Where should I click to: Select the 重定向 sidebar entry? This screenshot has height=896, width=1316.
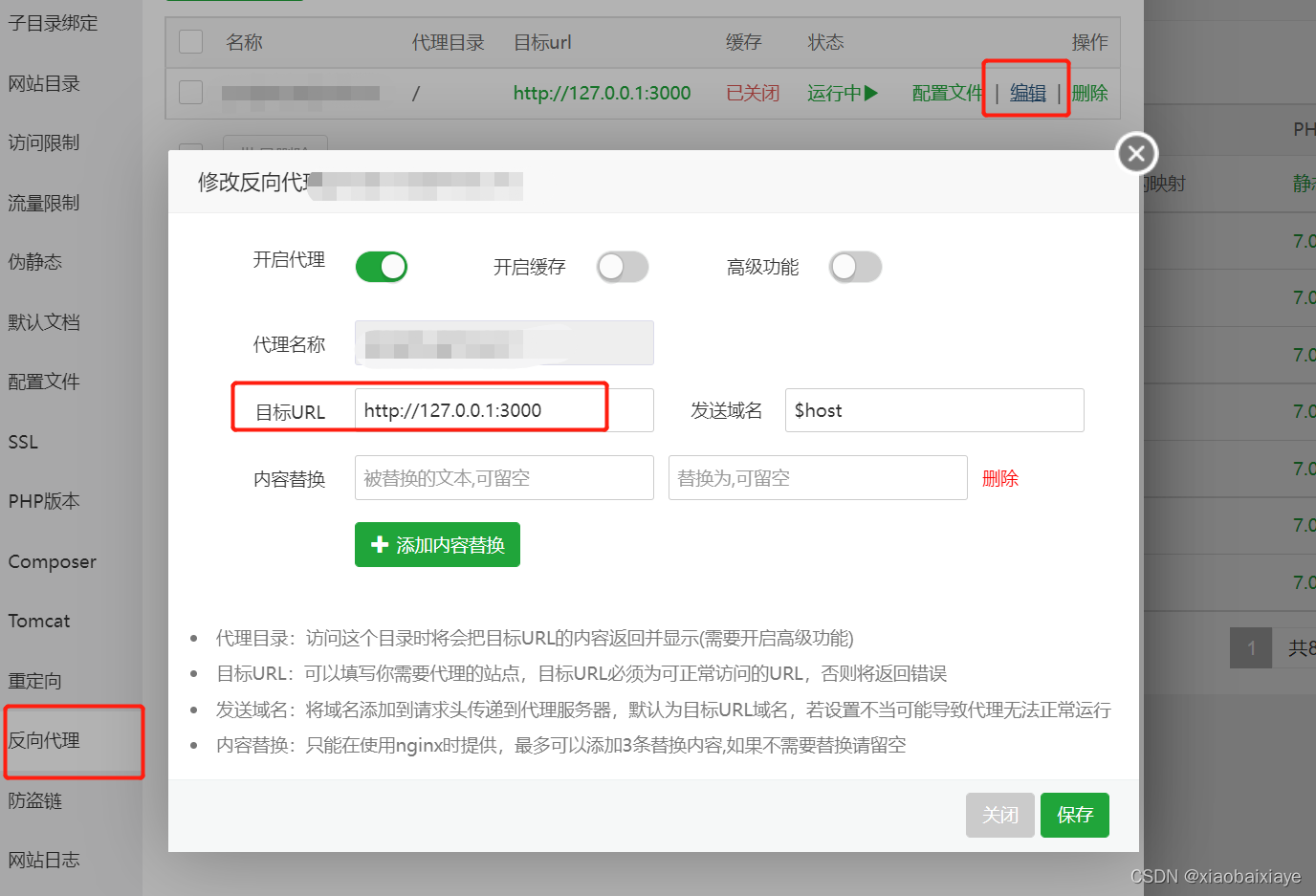click(x=35, y=681)
